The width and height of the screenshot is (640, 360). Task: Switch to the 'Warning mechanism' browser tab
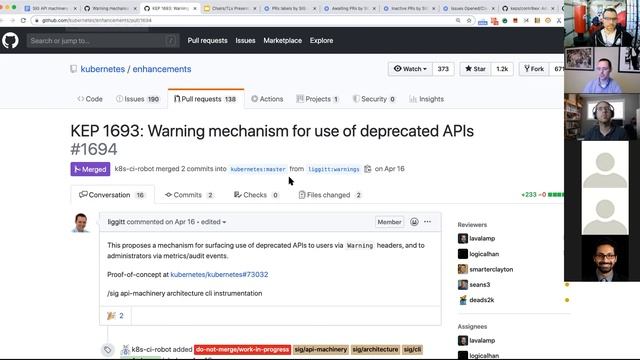110,8
